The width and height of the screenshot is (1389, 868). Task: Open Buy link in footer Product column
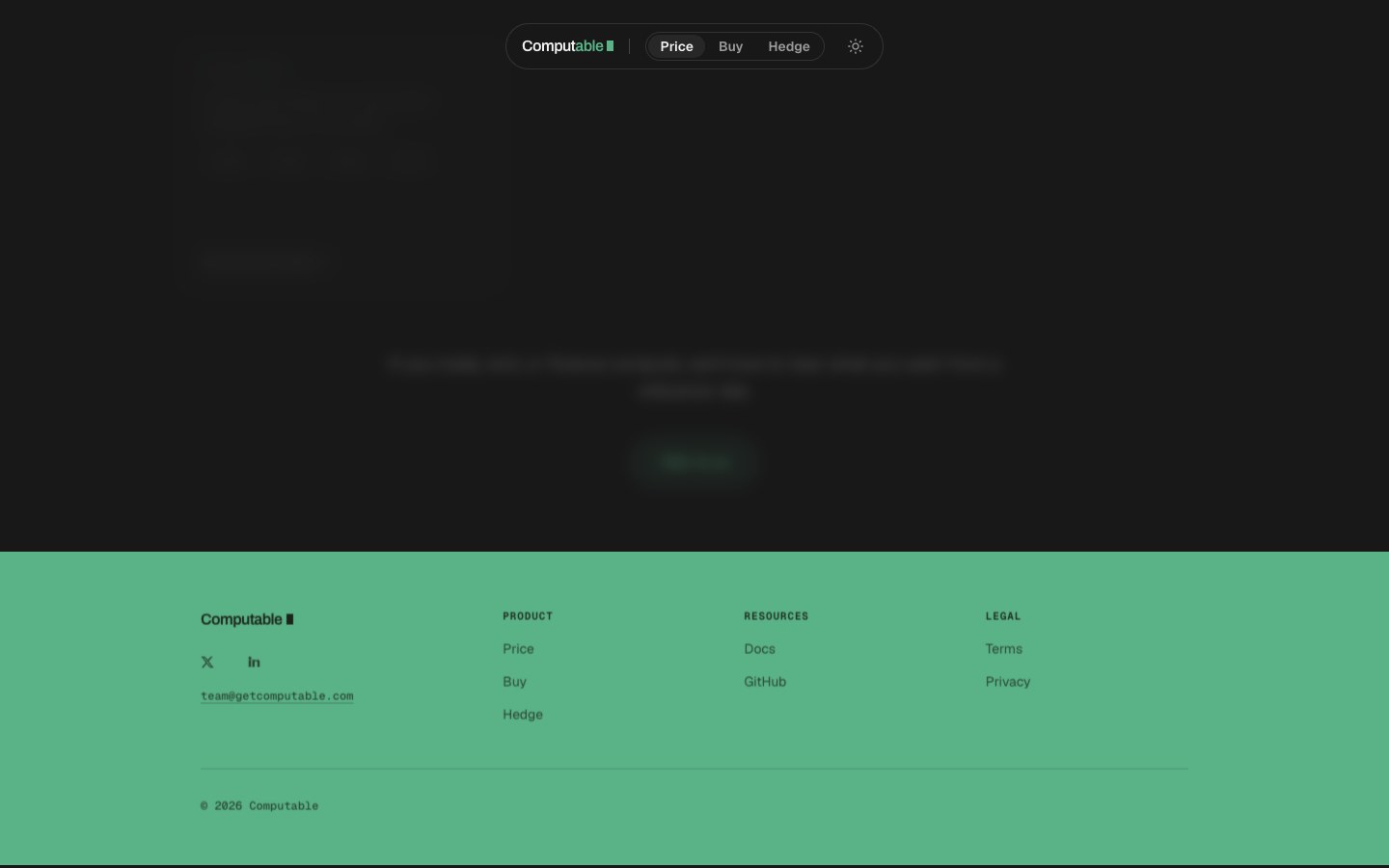tap(514, 682)
